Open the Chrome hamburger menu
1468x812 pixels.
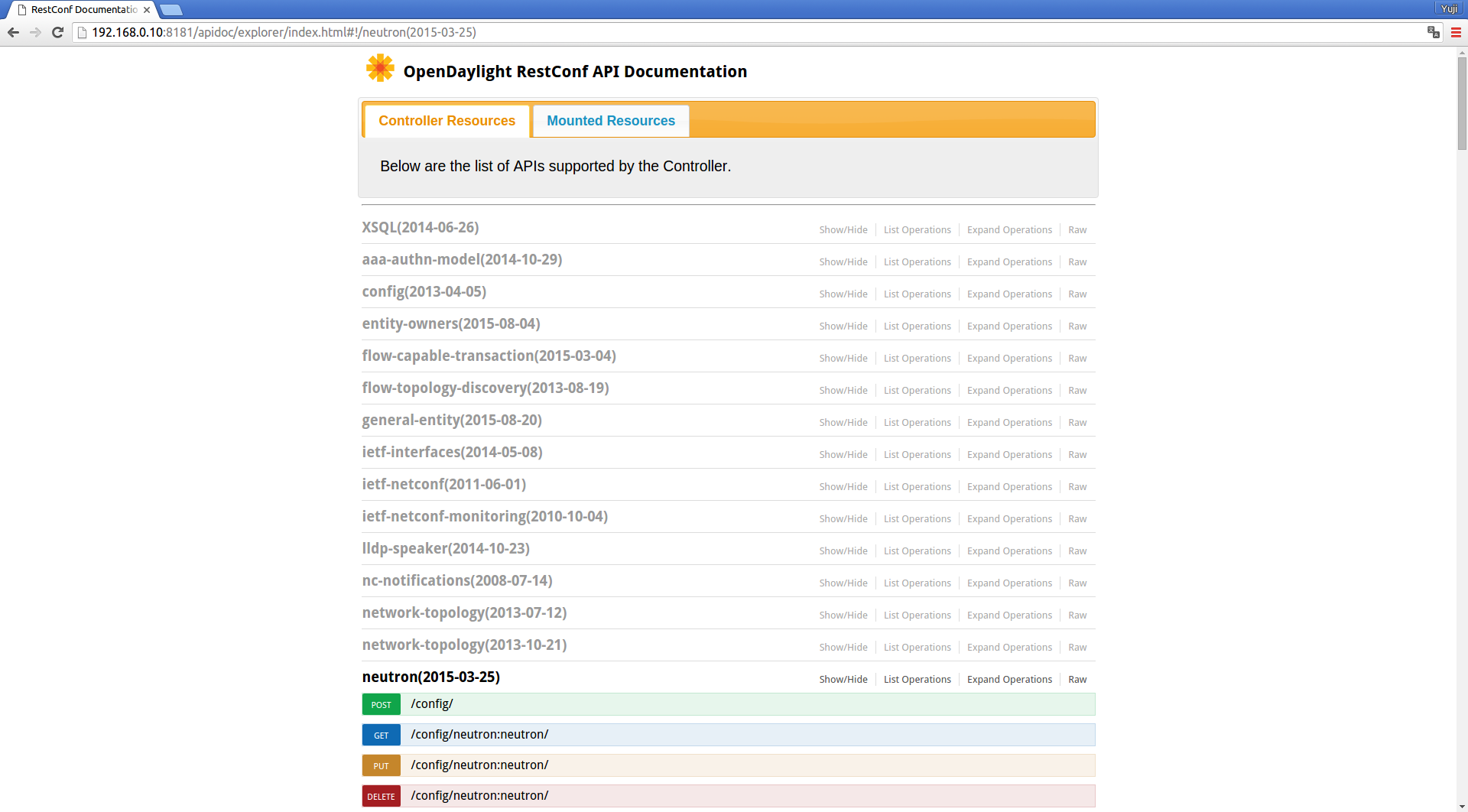1456,32
